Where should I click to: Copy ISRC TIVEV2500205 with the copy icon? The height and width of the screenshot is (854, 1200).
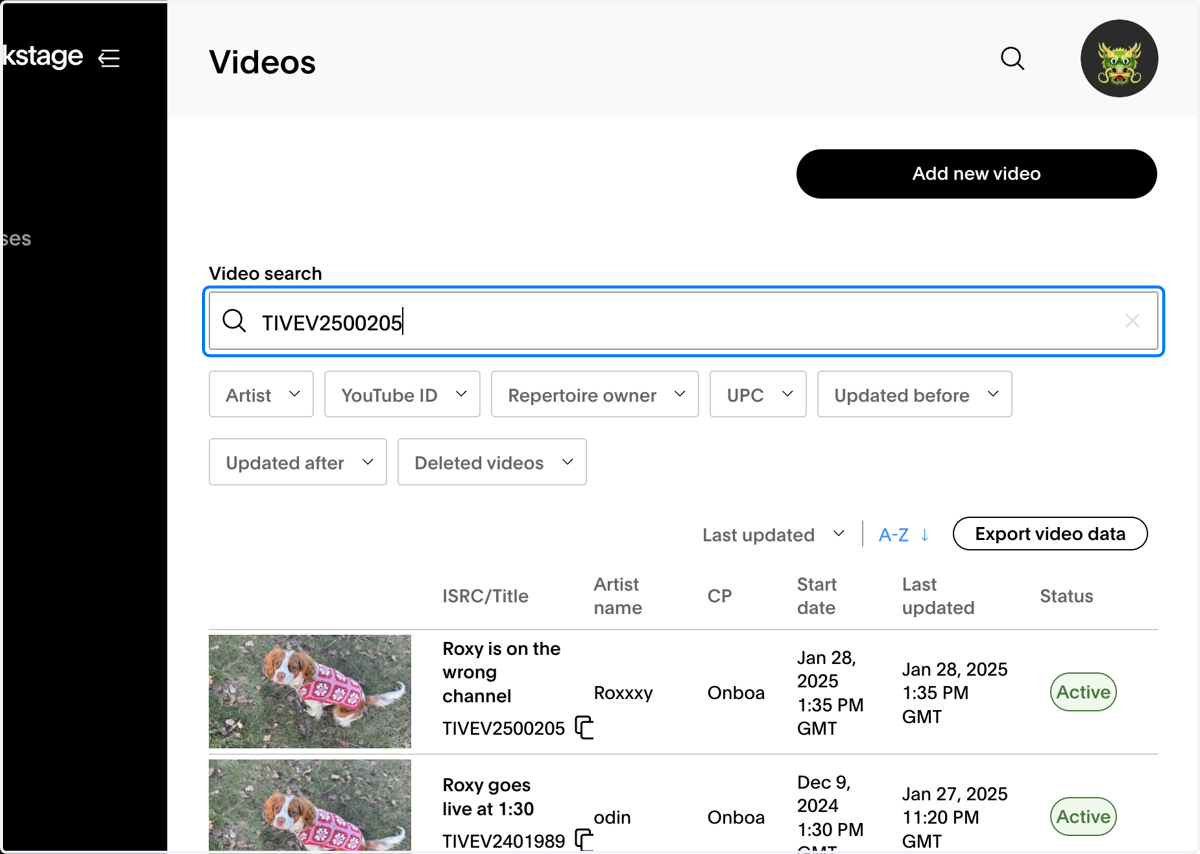click(x=584, y=728)
